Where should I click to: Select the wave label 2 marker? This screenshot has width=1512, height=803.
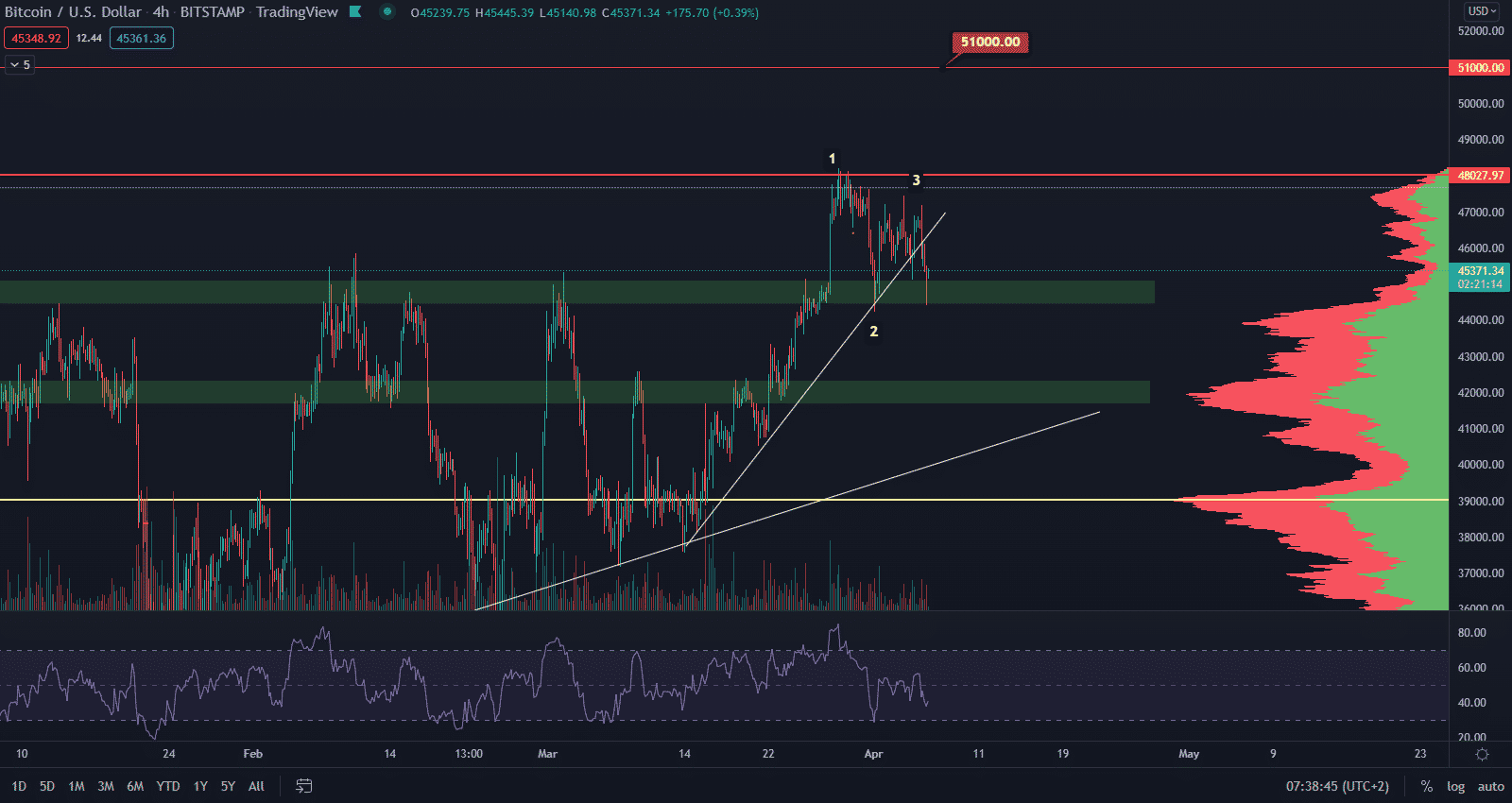pos(874,332)
